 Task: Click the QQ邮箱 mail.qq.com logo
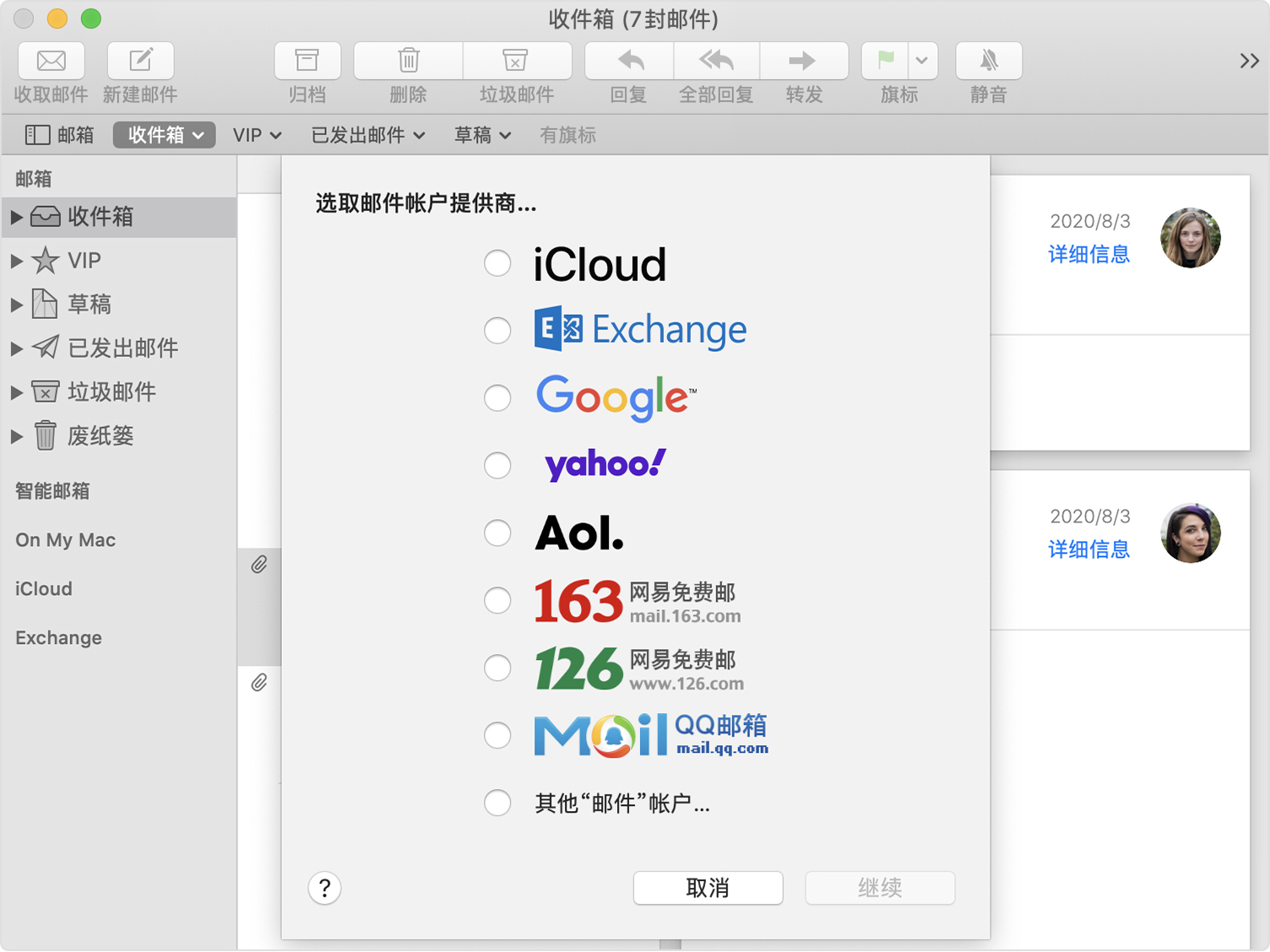(x=651, y=735)
